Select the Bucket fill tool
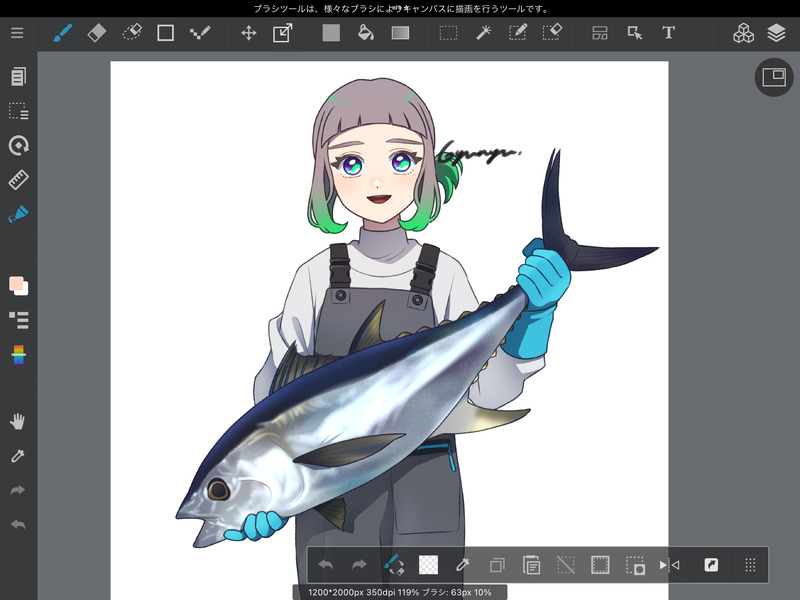 coord(365,33)
